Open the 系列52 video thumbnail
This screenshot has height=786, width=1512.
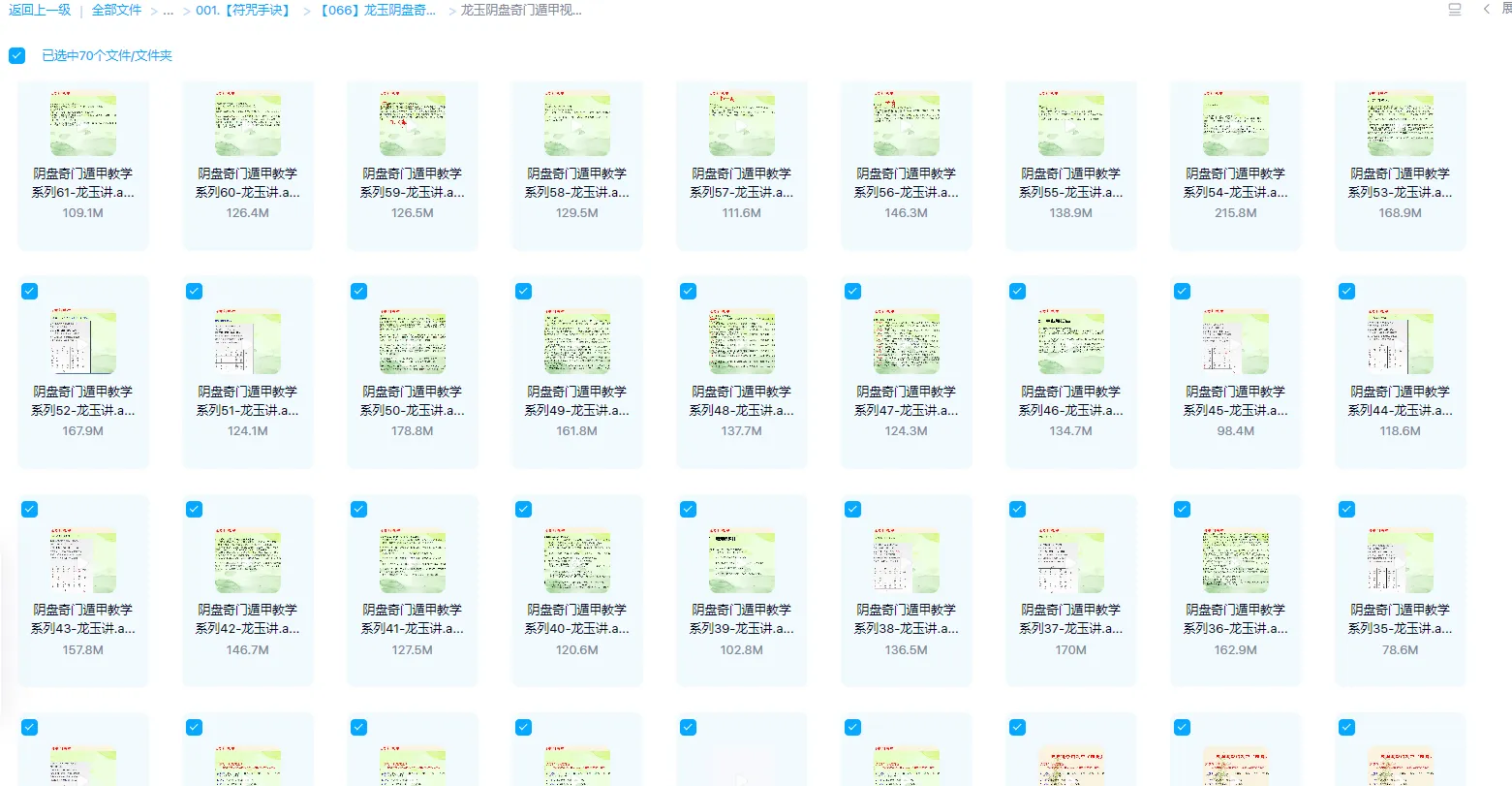pyautogui.click(x=83, y=341)
